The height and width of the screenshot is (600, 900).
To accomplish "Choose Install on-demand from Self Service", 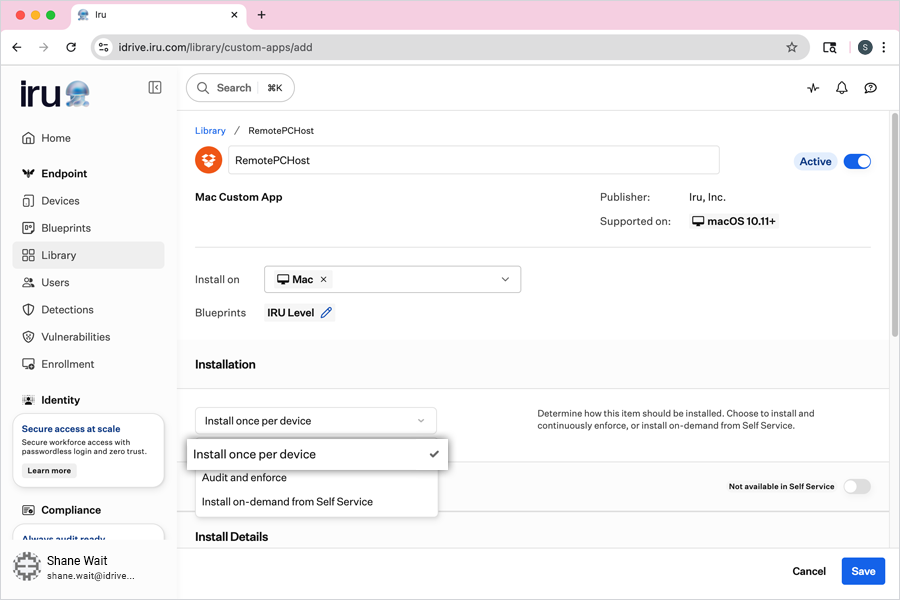I will point(287,502).
